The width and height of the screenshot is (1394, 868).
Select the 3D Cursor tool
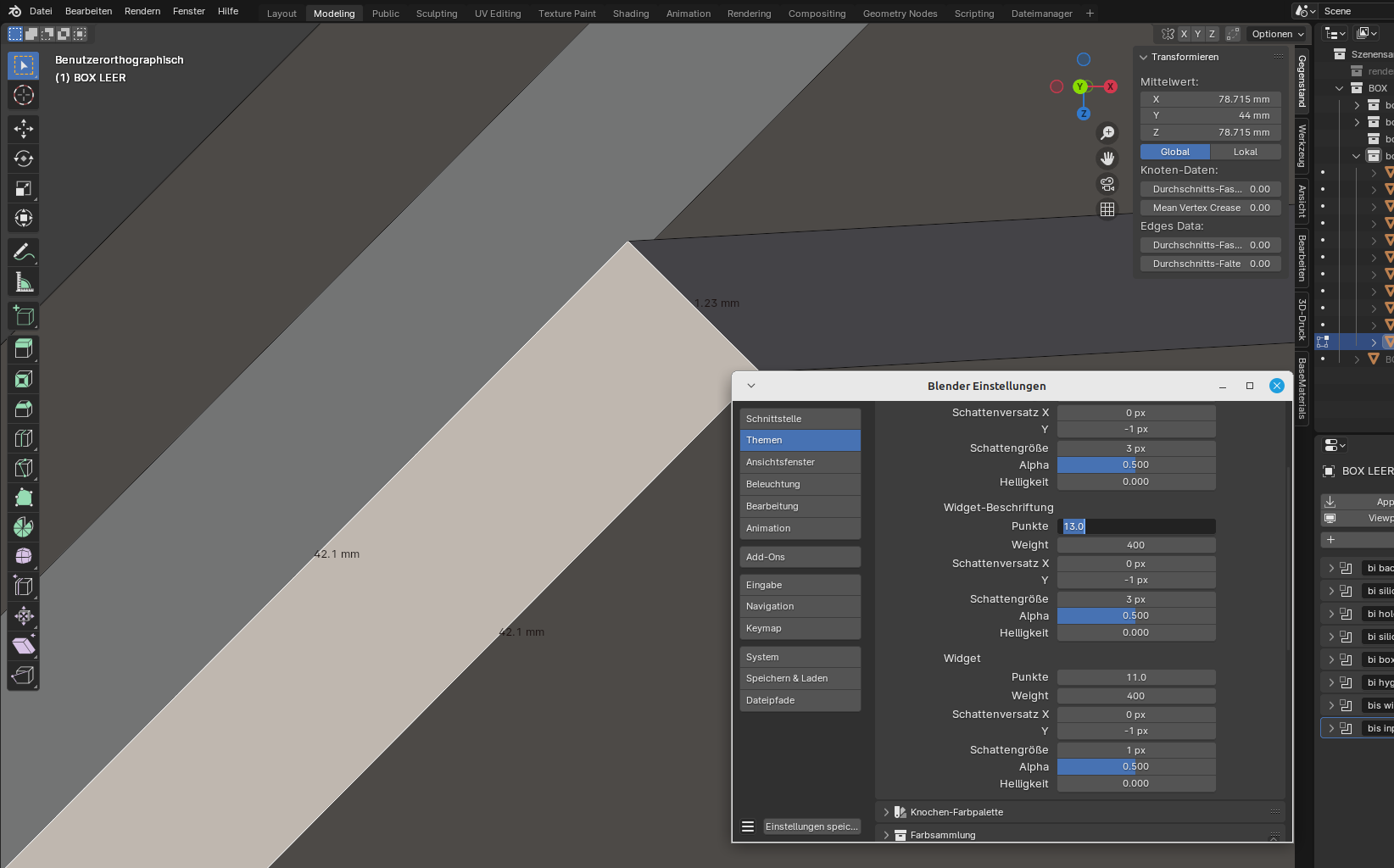click(24, 95)
